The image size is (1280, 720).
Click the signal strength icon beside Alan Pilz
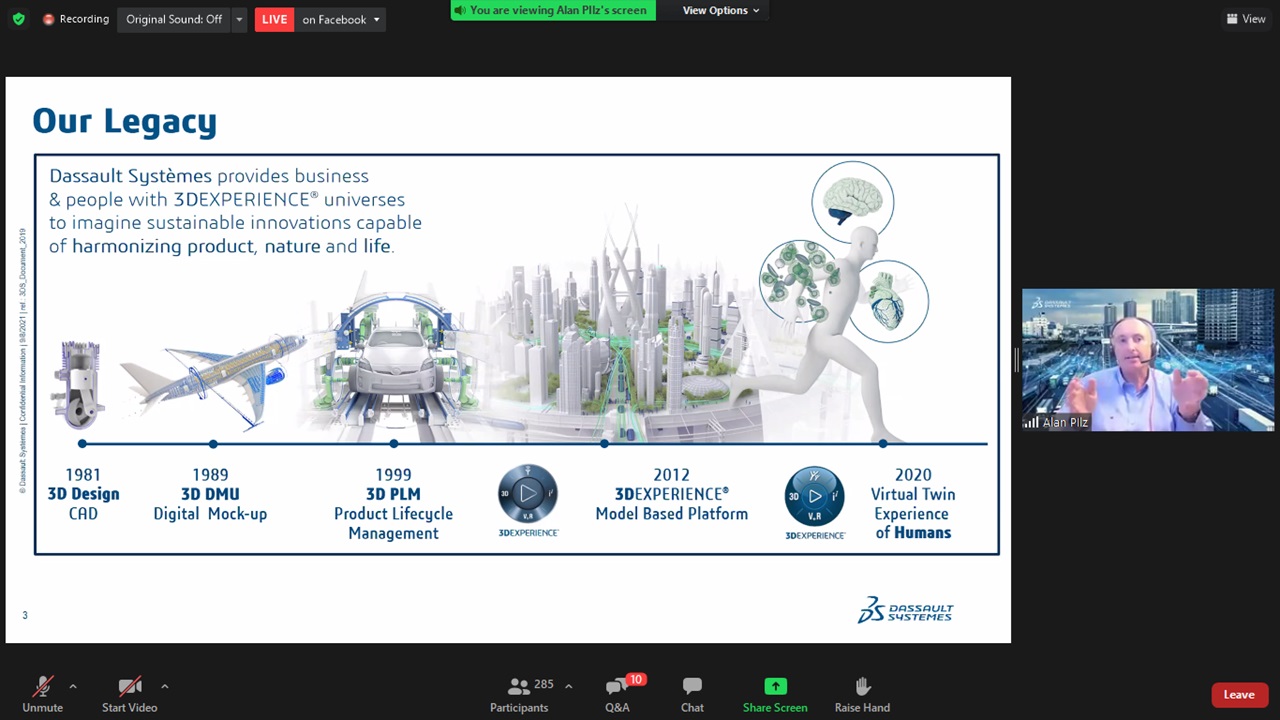pos(1030,422)
